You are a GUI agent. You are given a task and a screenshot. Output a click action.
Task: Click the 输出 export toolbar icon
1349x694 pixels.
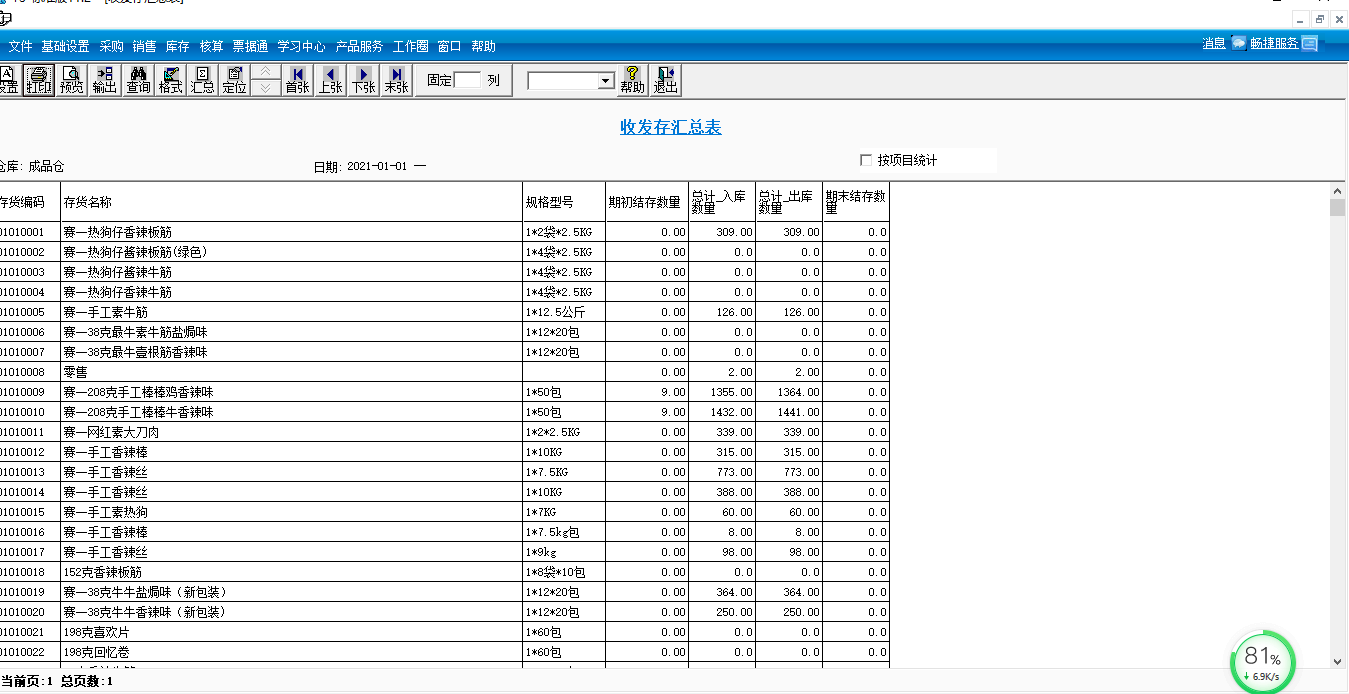click(x=105, y=80)
